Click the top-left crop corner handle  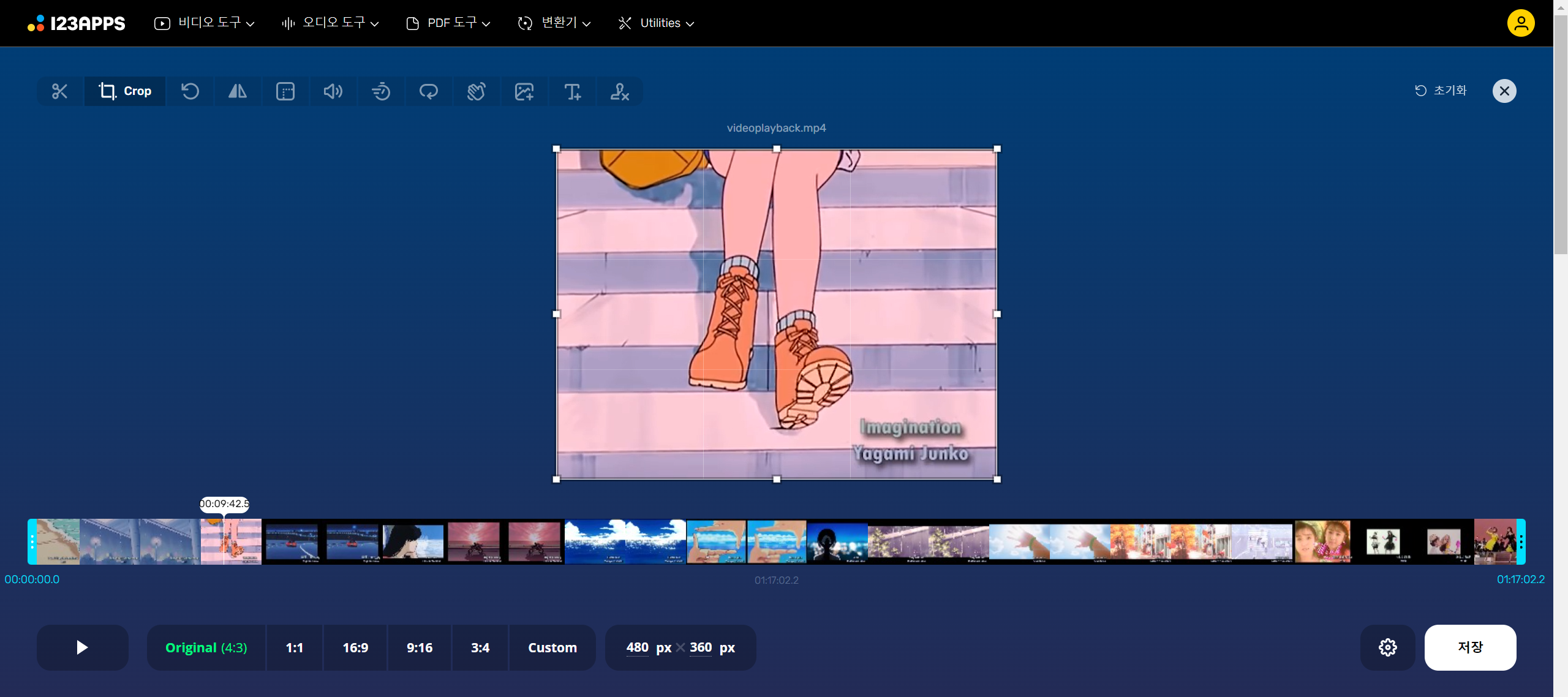556,149
